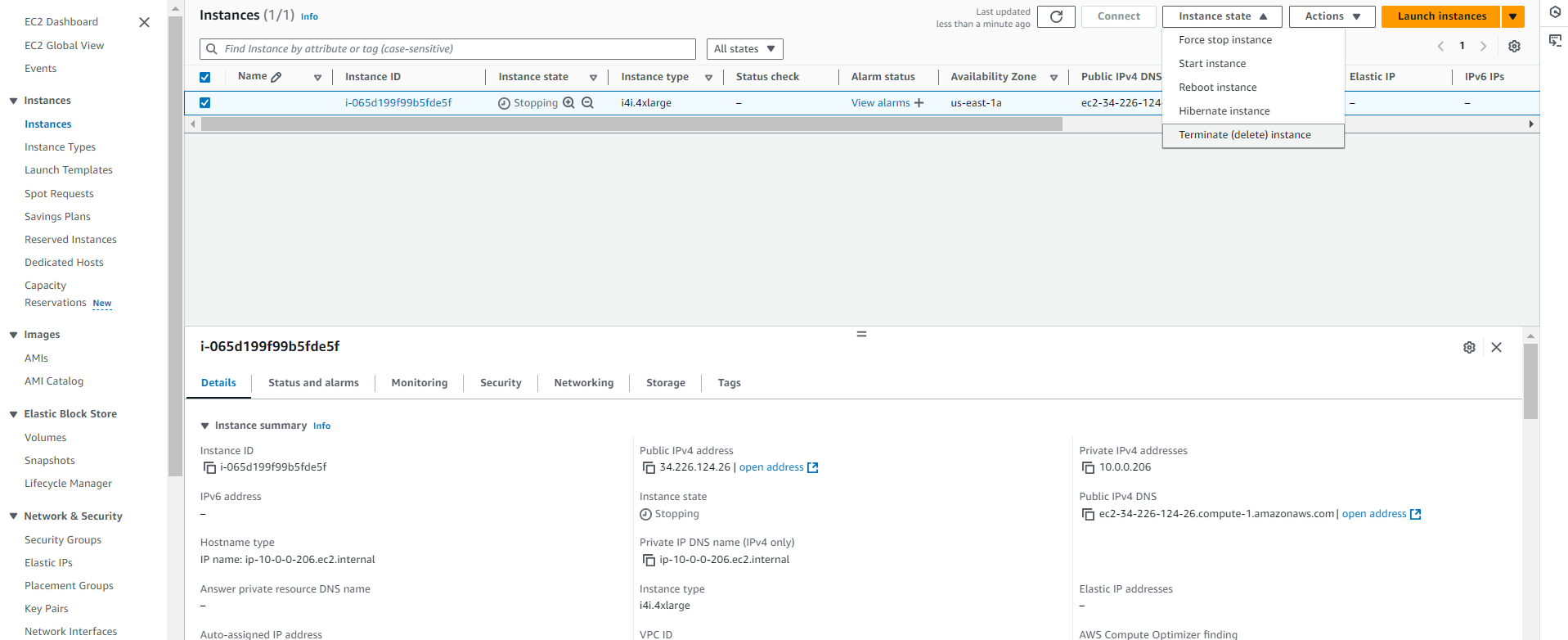Collapse the Instances sidebar section
This screenshot has height=640, width=1568.
point(13,101)
